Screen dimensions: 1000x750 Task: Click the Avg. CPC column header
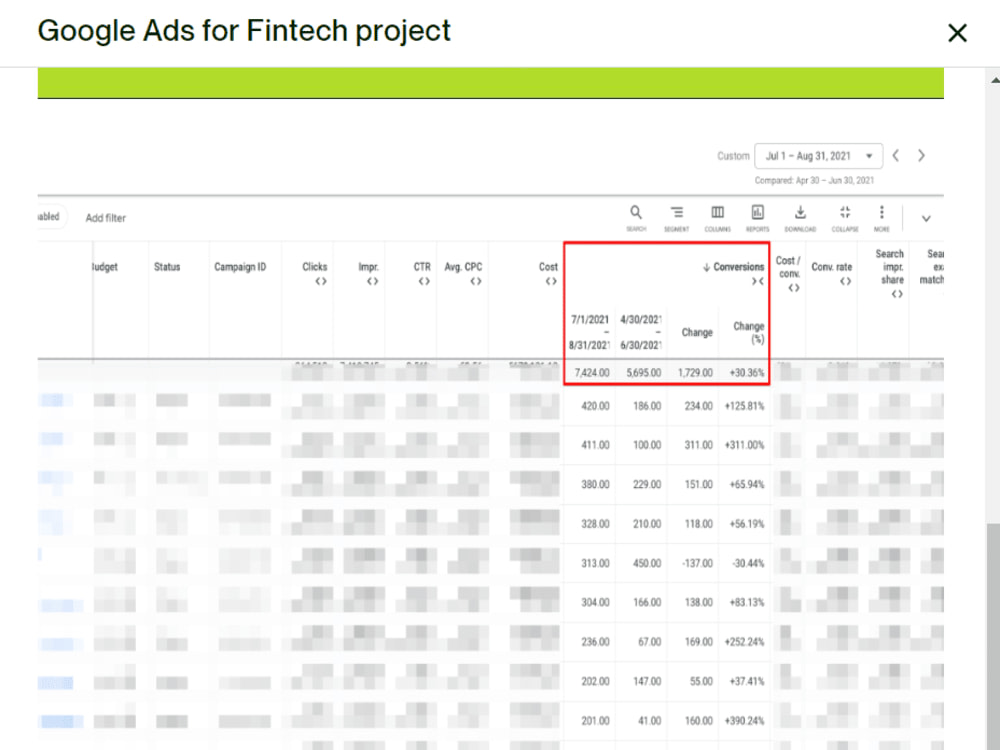(463, 267)
